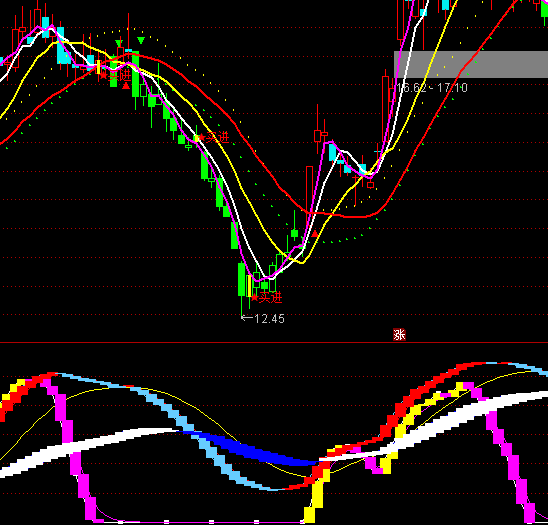The height and width of the screenshot is (525, 548).
Task: Click the blue filled region in the indicator panel
Action: click(252, 450)
